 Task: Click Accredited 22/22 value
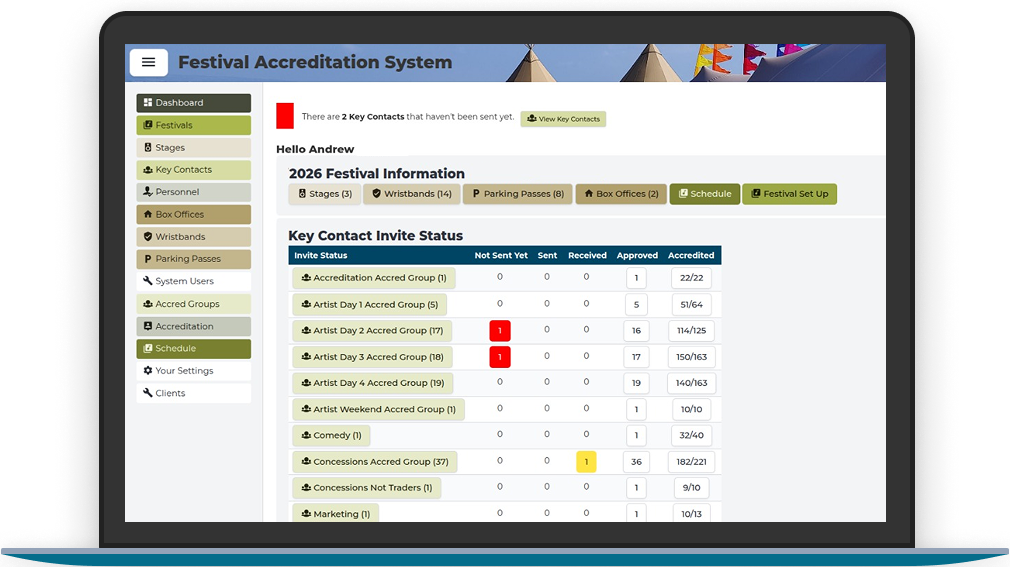click(x=691, y=278)
